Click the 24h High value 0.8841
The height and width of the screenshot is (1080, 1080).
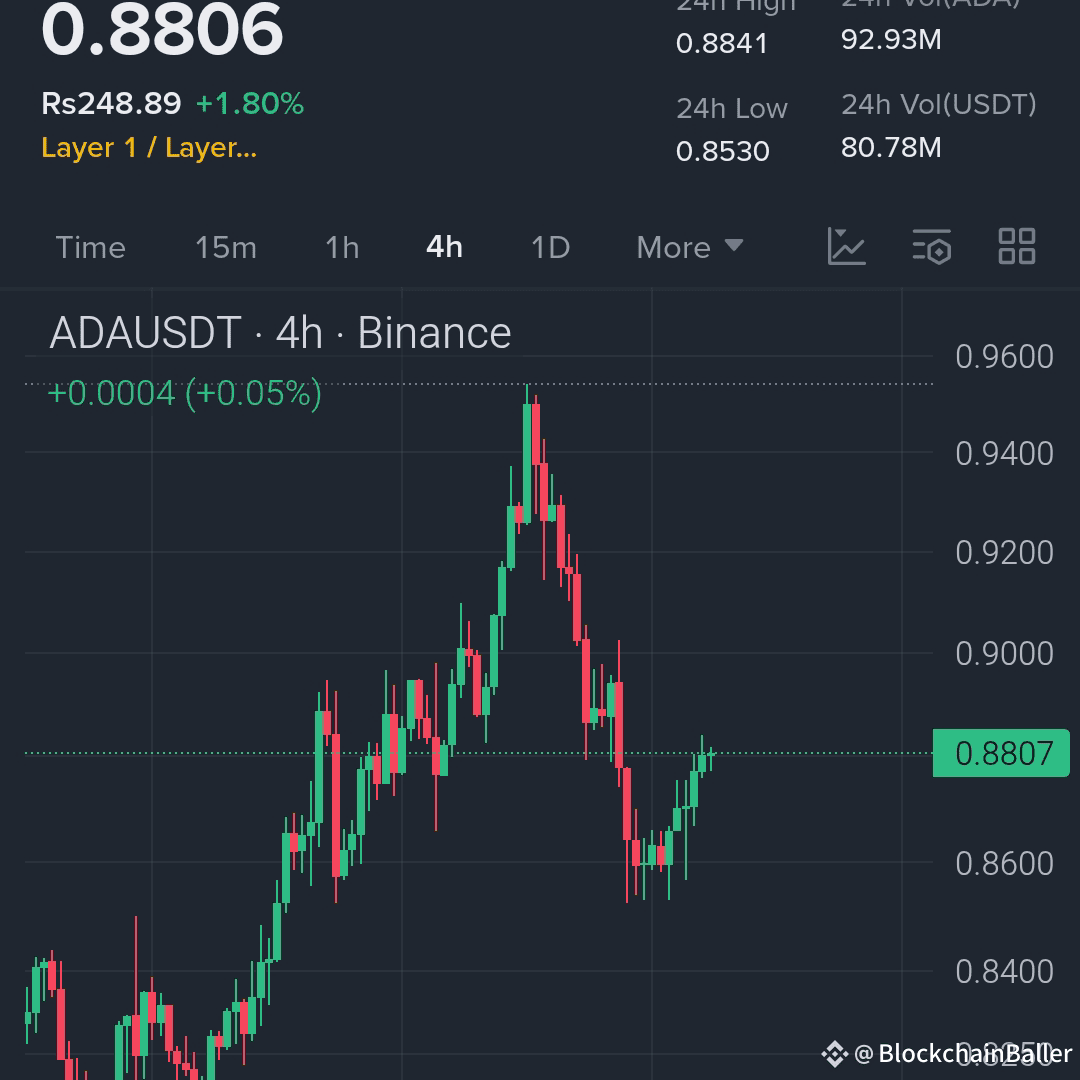tap(722, 43)
